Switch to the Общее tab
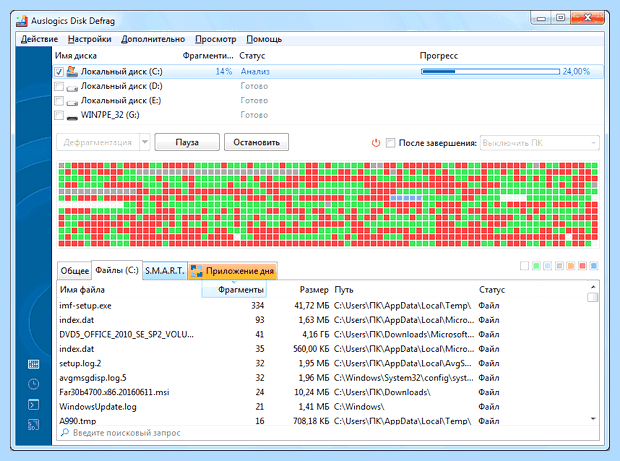 [x=75, y=271]
